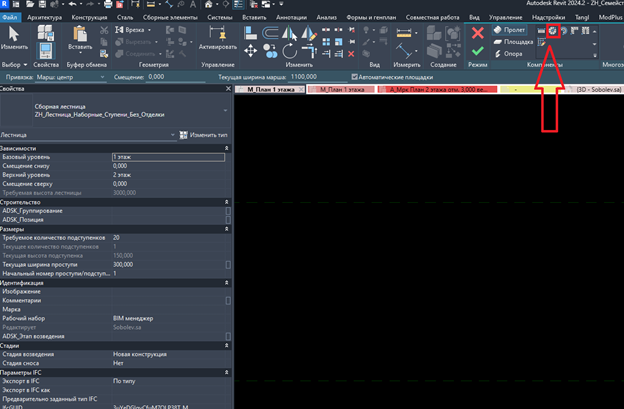The image size is (624, 409).
Task: Select the straight run tool in Components
Action: click(541, 31)
